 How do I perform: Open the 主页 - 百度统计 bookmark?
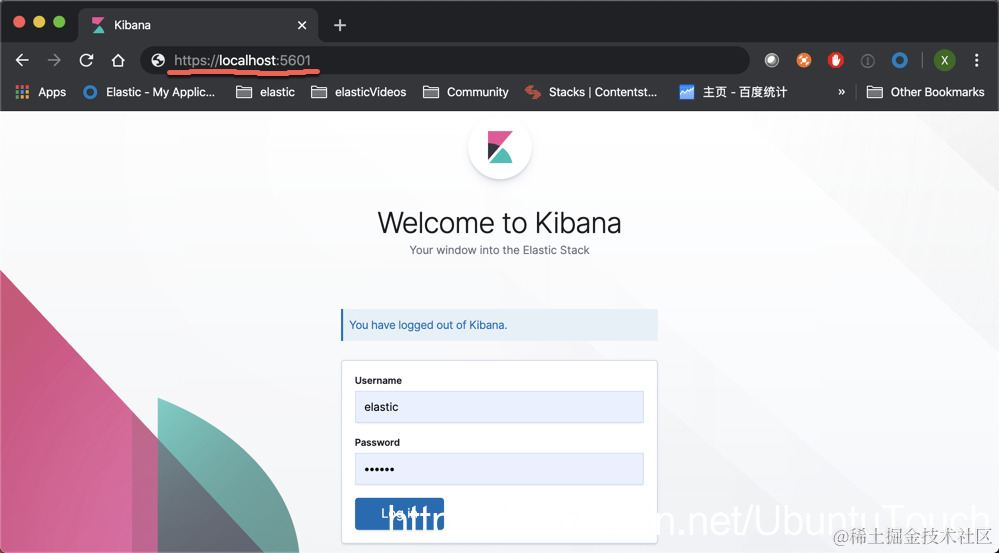click(x=733, y=92)
